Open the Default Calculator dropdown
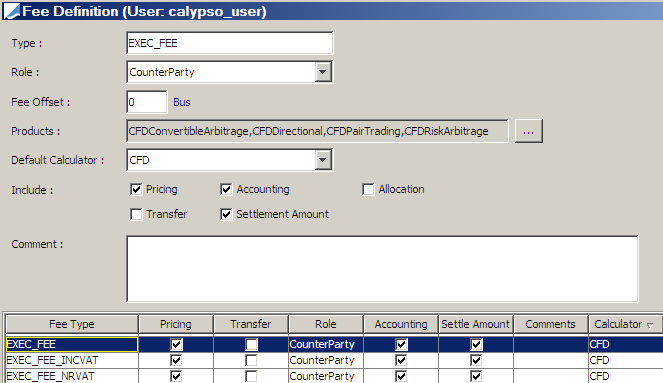663x383 pixels. (323, 160)
